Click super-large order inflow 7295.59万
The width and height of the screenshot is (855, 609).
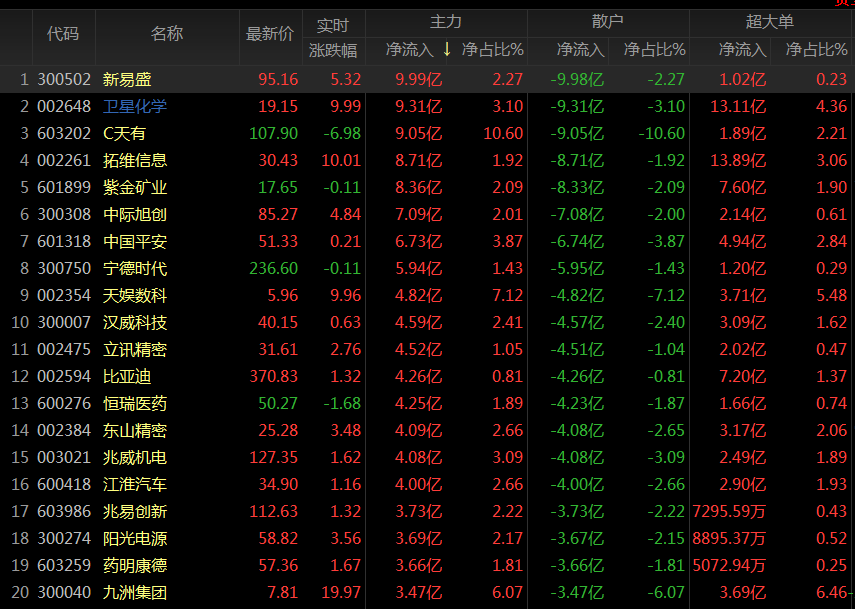tap(730, 511)
